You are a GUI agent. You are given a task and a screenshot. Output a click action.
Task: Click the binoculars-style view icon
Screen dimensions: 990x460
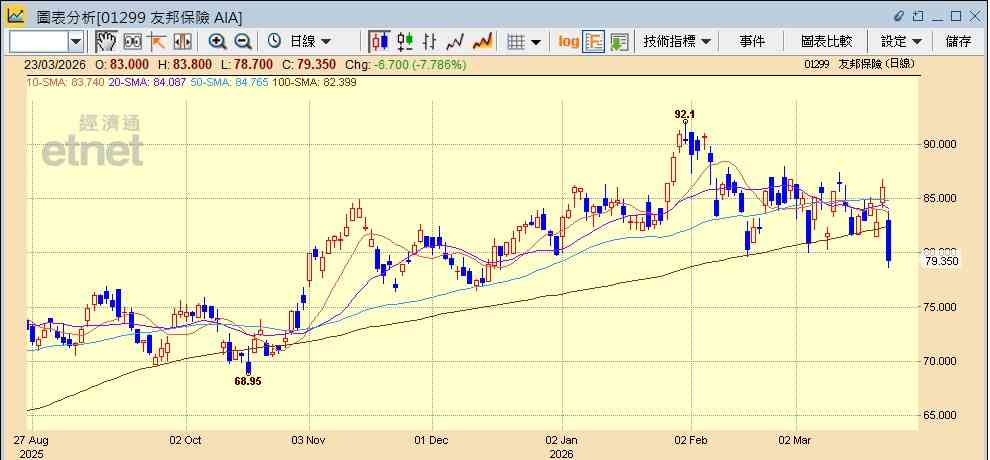coord(133,42)
